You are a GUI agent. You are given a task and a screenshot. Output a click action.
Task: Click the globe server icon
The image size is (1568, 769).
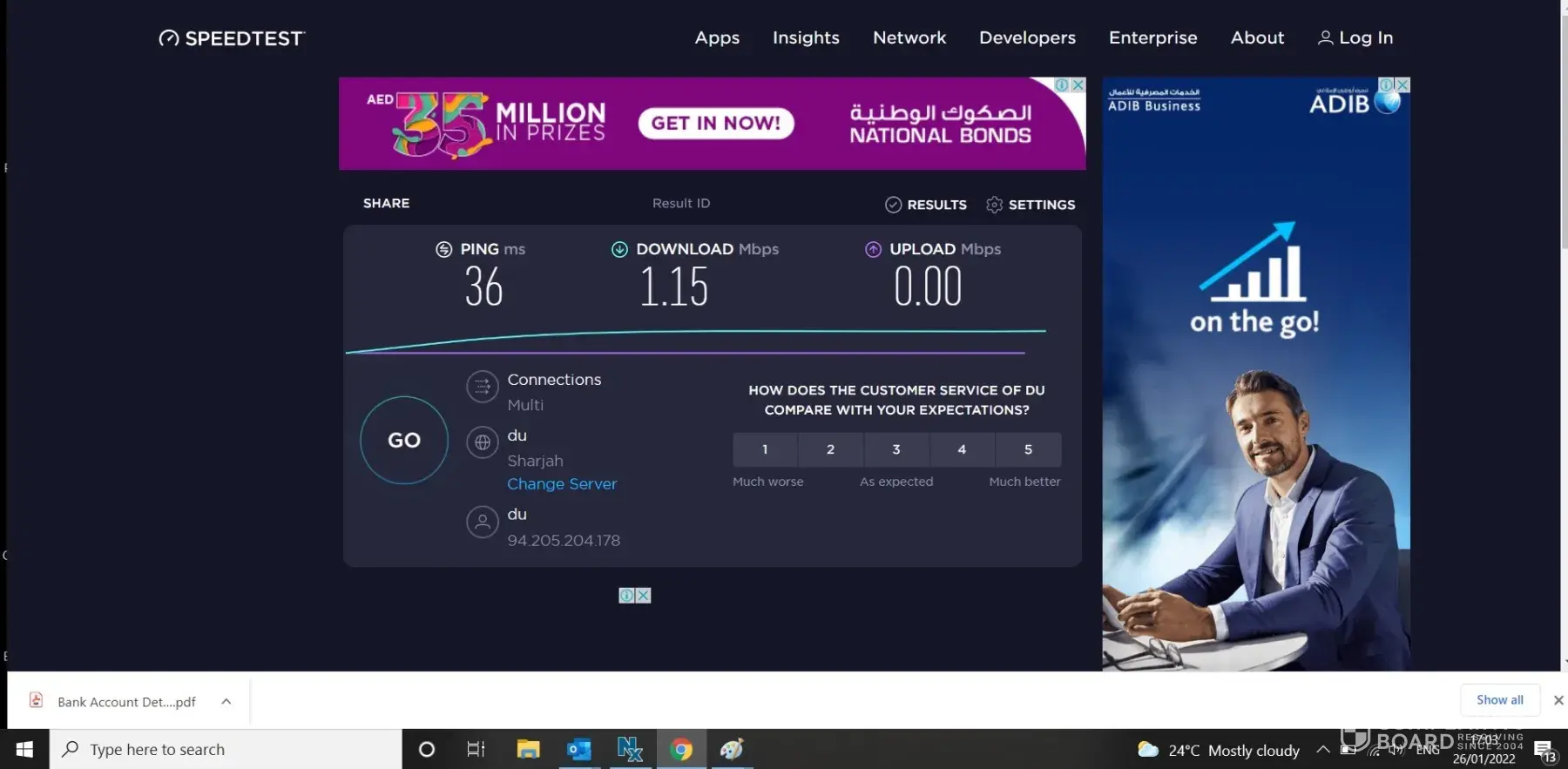click(x=482, y=442)
